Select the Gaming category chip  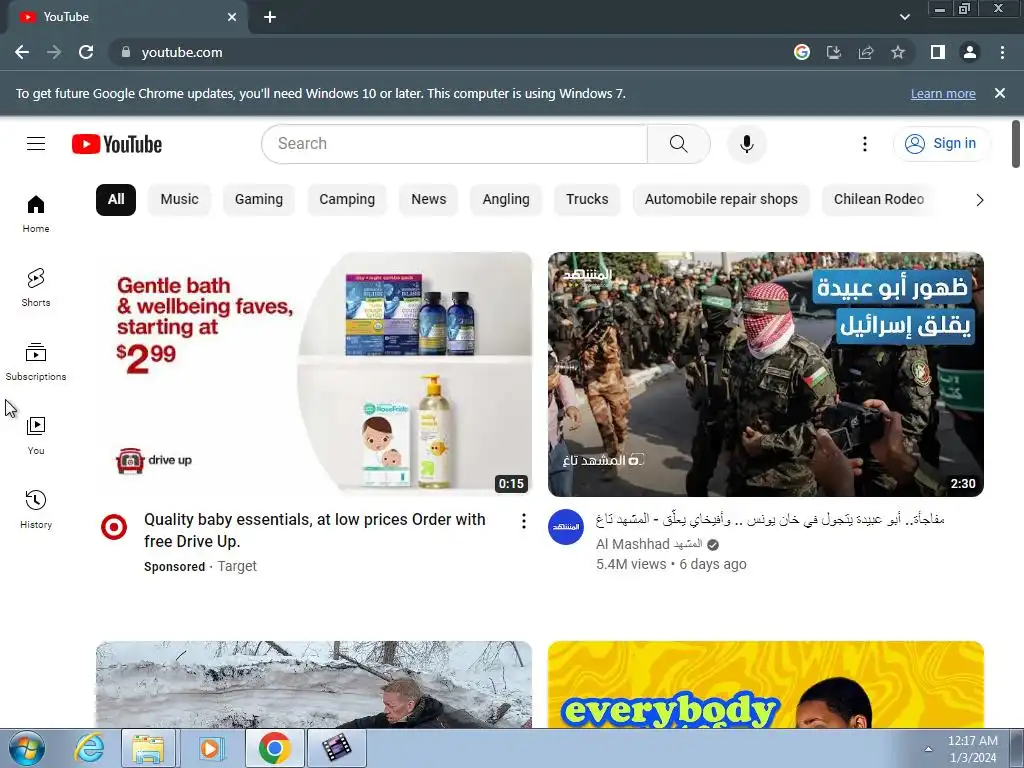pos(259,200)
